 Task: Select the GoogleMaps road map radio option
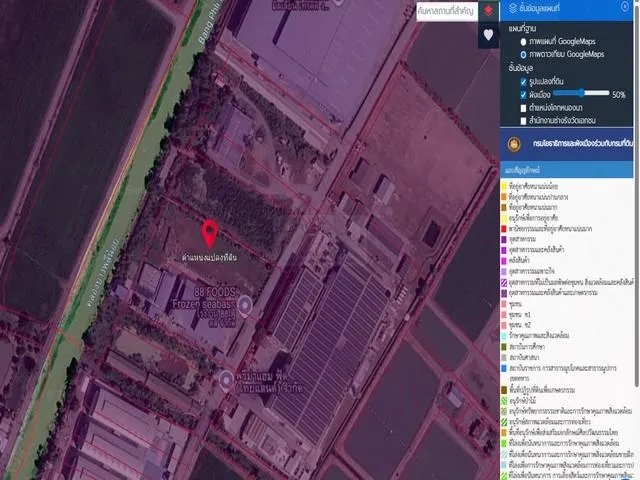click(x=523, y=42)
